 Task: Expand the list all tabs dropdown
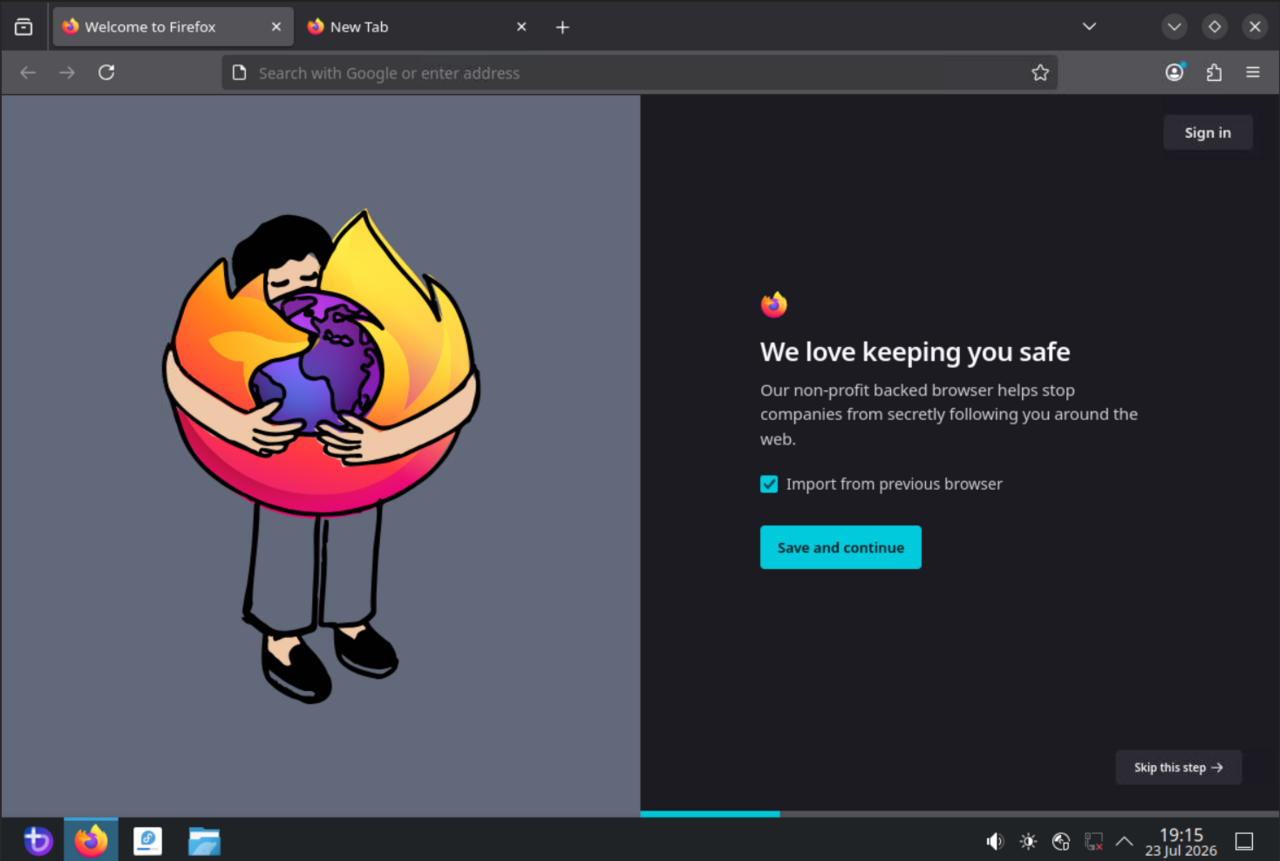[1089, 27]
